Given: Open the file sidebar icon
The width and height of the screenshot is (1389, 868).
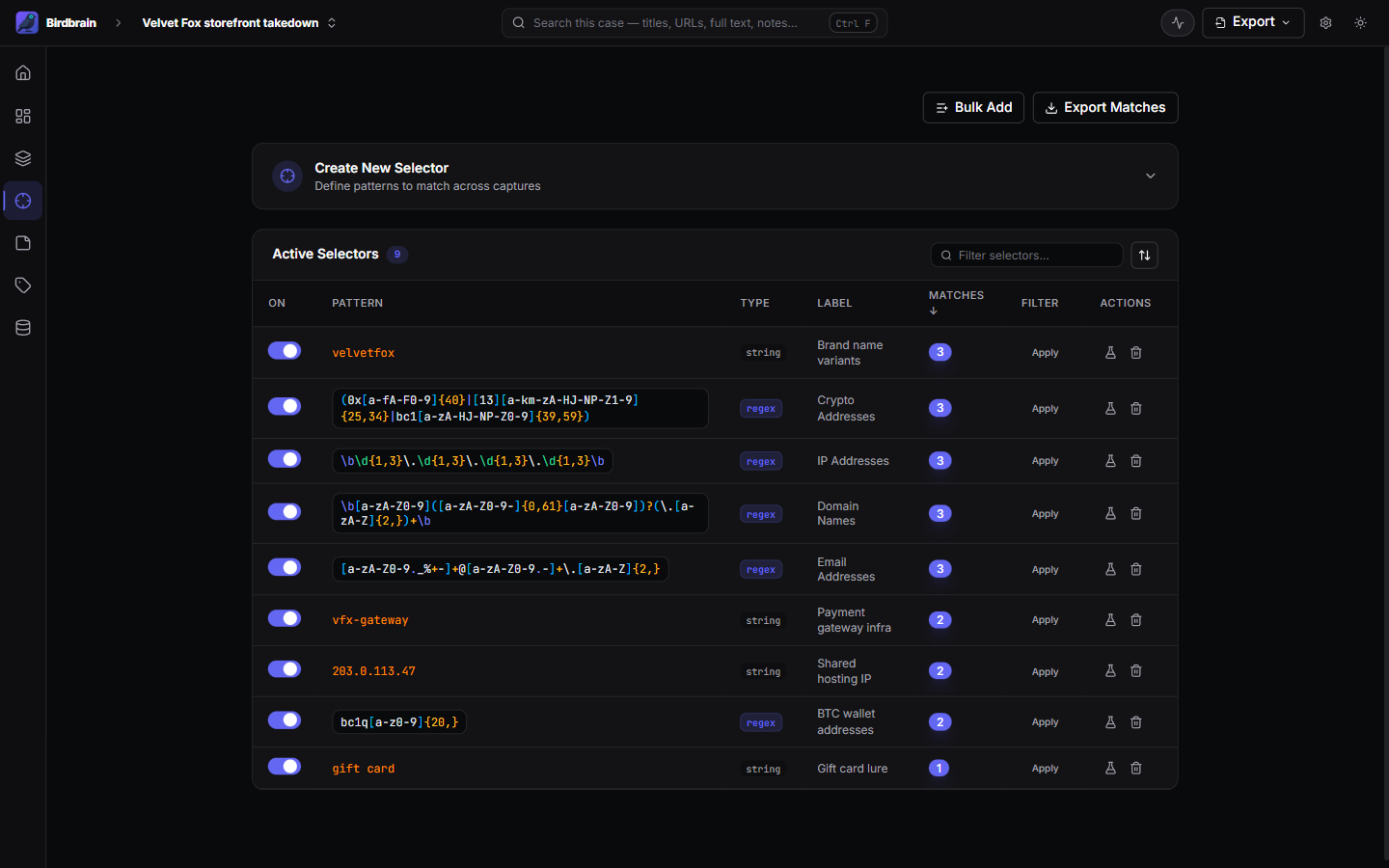Looking at the screenshot, I should [x=23, y=243].
